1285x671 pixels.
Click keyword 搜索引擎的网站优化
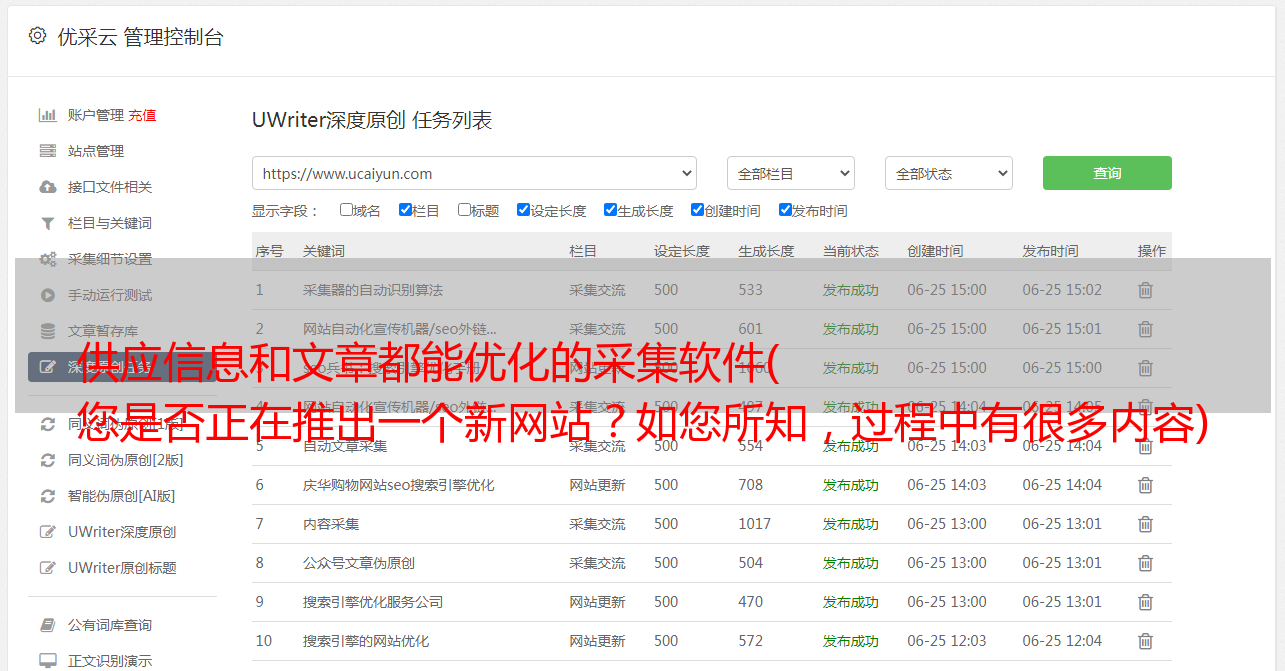pos(366,641)
